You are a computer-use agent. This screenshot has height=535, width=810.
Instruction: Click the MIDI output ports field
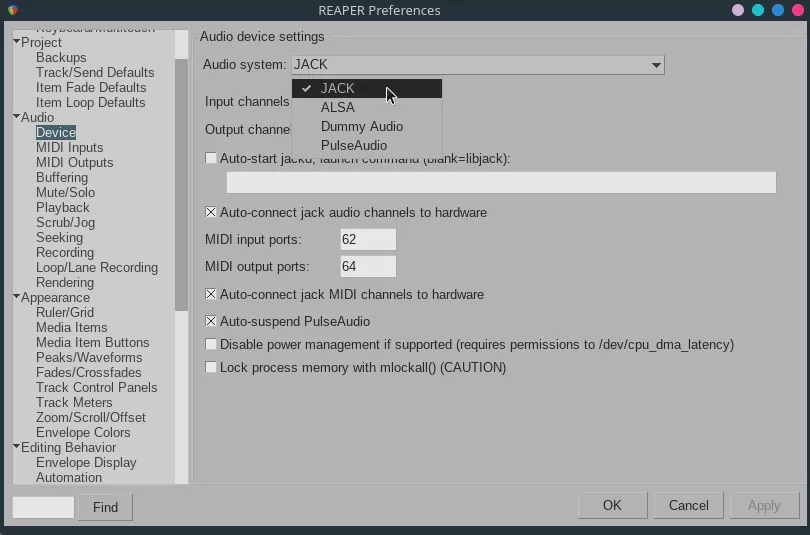[368, 266]
